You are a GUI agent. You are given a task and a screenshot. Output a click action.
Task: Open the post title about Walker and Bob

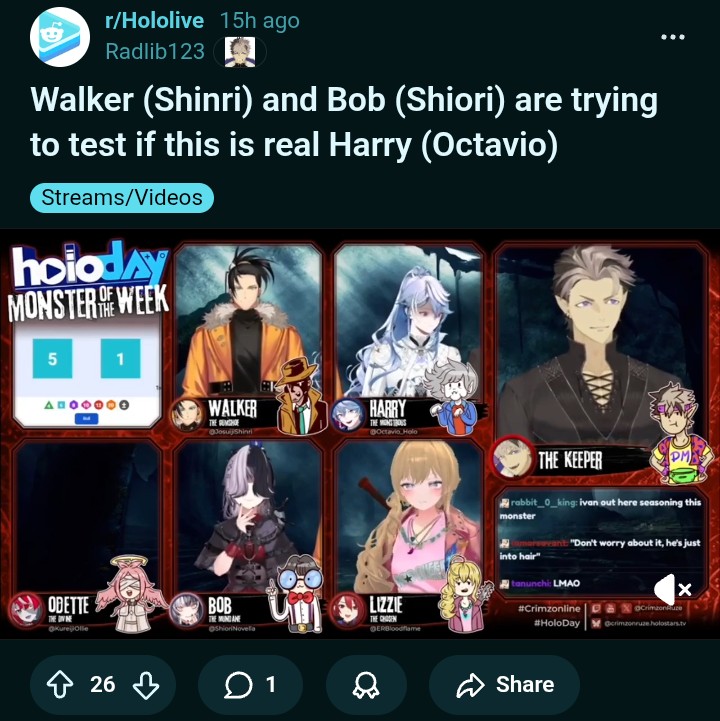[344, 121]
